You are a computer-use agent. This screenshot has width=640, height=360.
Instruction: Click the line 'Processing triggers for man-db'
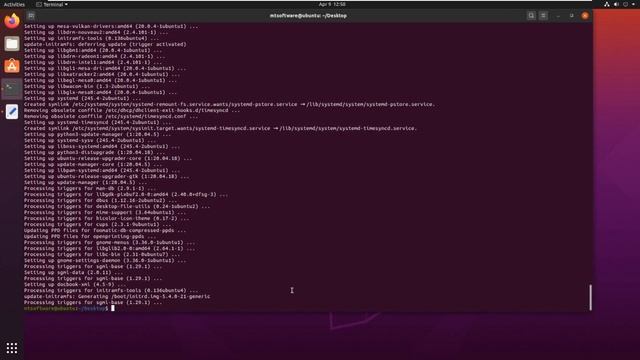pyautogui.click(x=89, y=189)
